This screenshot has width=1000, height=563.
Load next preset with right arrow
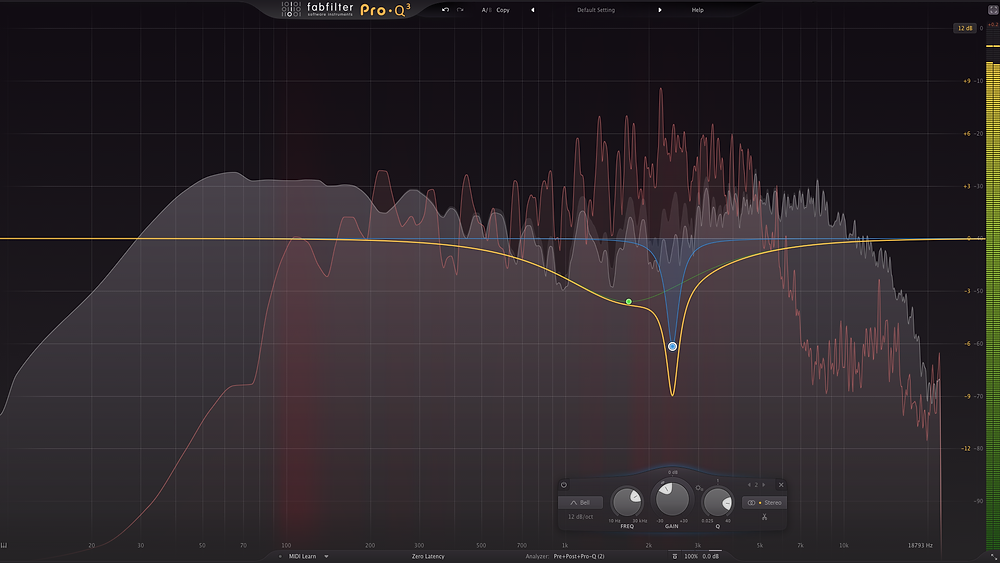[x=659, y=10]
